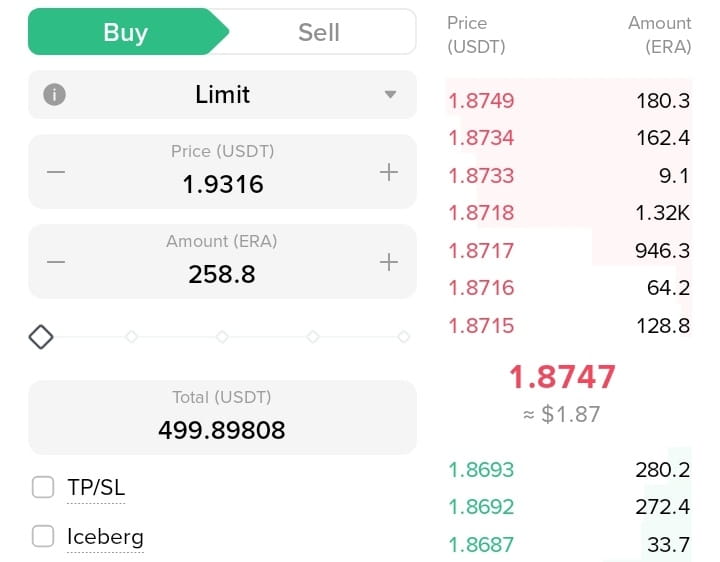
Task: Set slider to the 50% diamond marker
Action: coord(222,337)
